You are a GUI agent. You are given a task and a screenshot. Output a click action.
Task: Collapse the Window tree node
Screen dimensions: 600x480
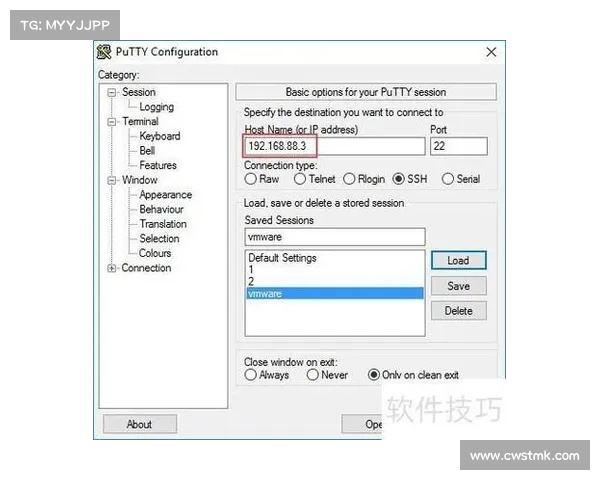(112, 180)
